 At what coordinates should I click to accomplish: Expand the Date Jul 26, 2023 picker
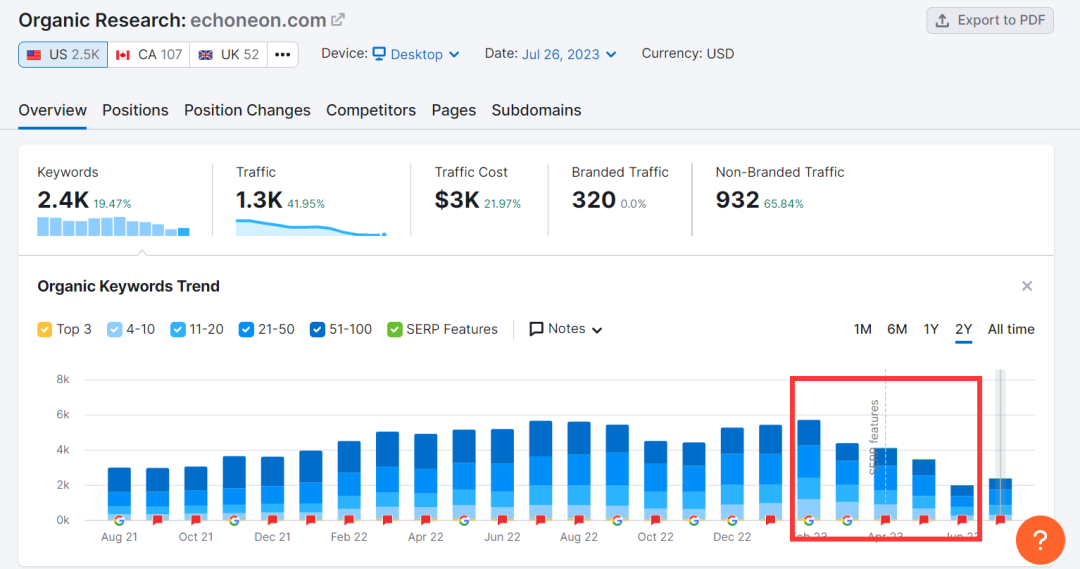pos(568,54)
